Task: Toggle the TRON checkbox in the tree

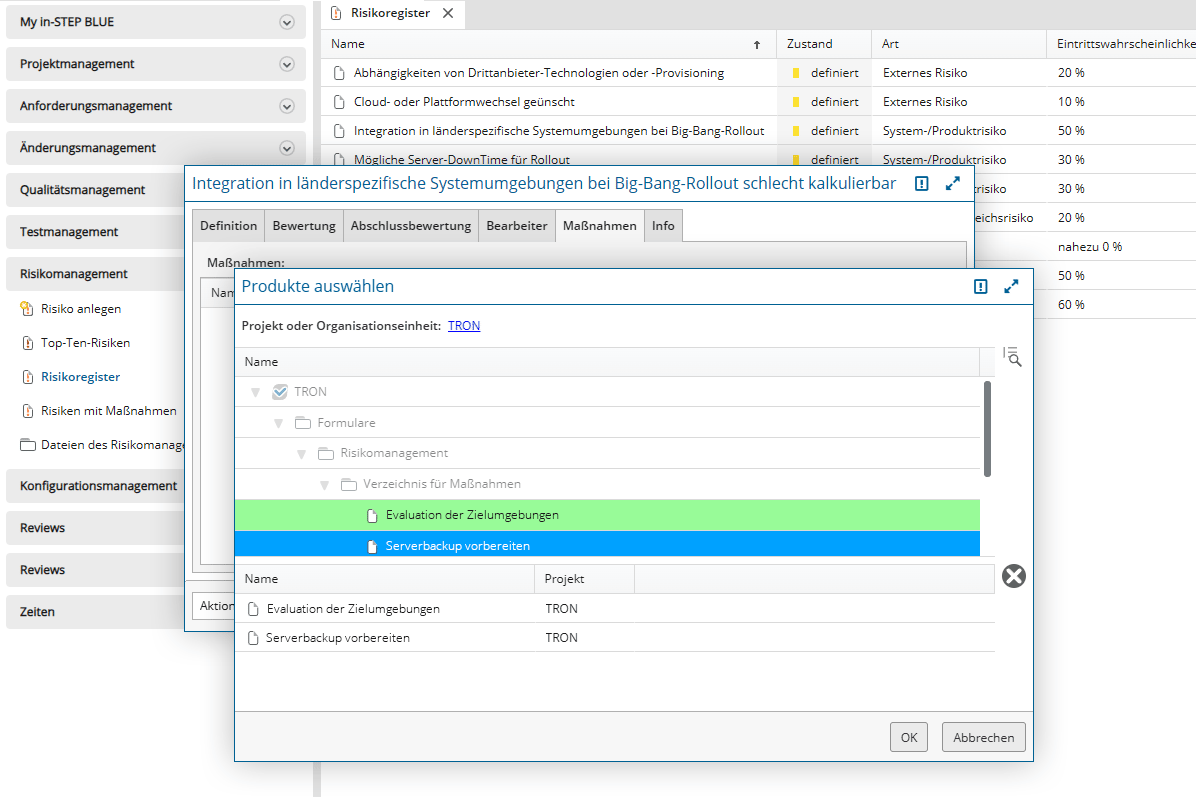Action: click(280, 392)
